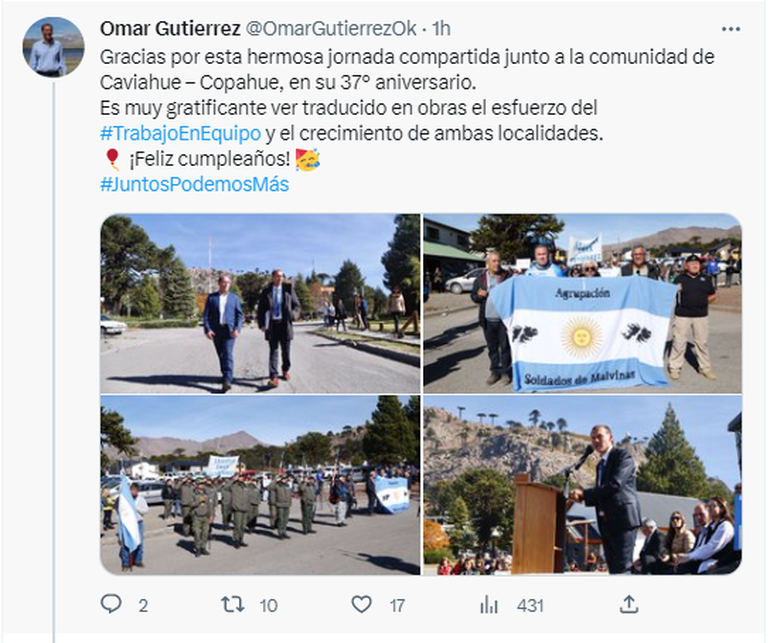
Task: Open the photo of man speaking at podium
Action: [x=582, y=485]
